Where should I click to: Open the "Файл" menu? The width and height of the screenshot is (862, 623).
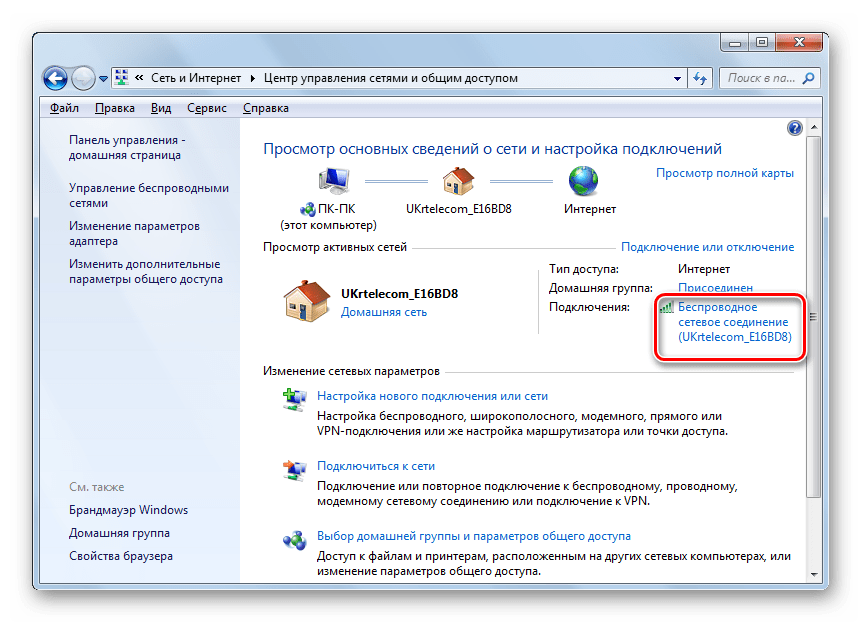coord(64,108)
